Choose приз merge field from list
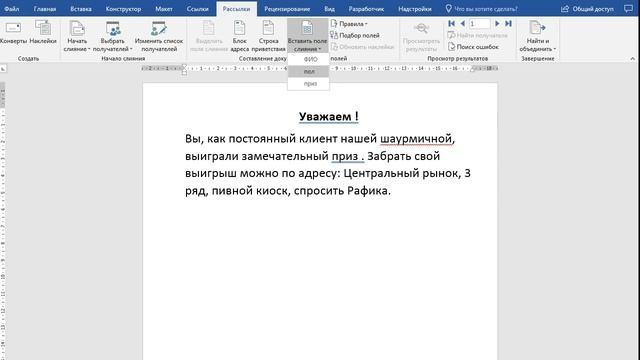The image size is (640, 360). tap(310, 84)
